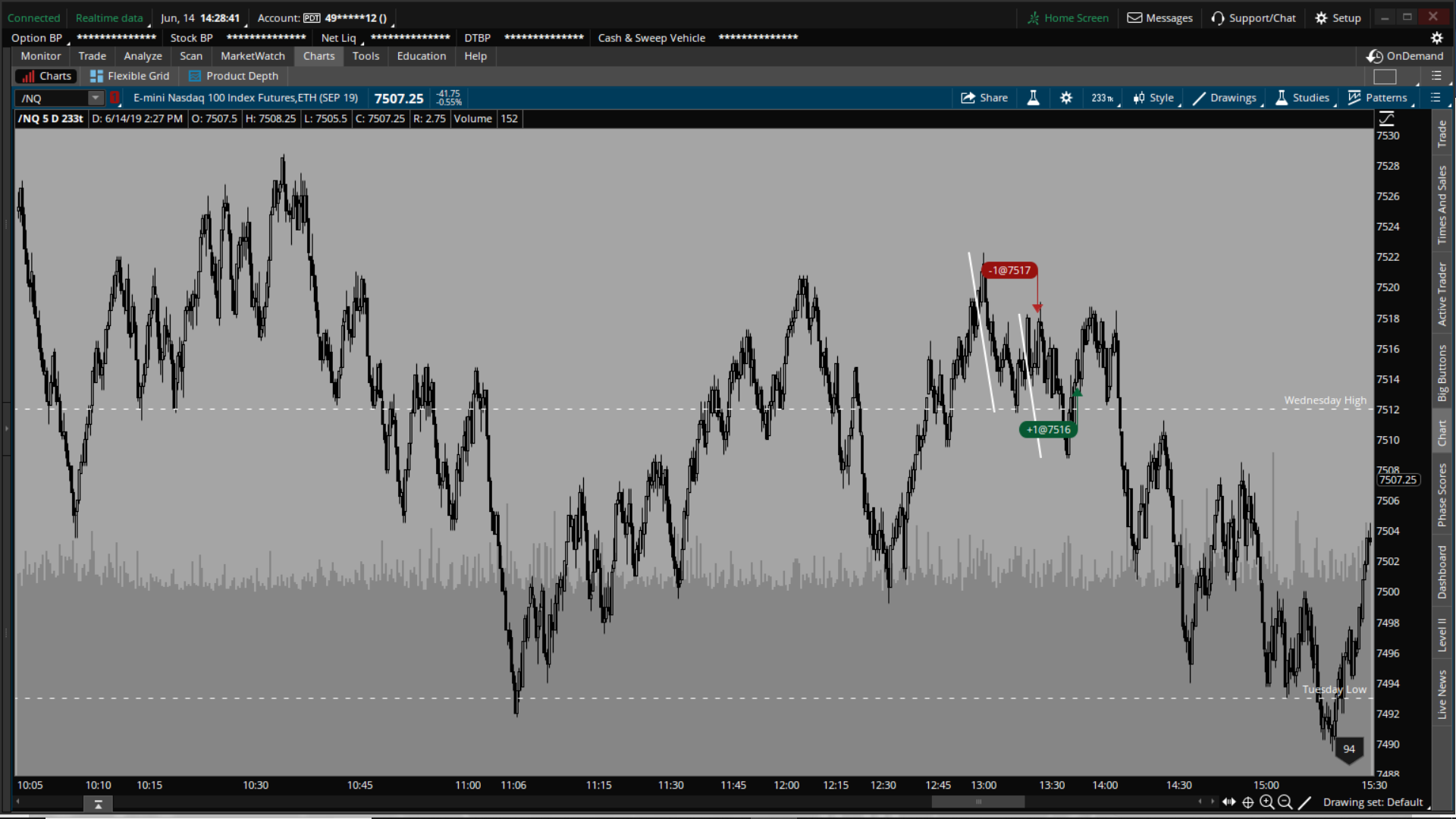Open the Active Trader sidebar panel

point(1442,294)
